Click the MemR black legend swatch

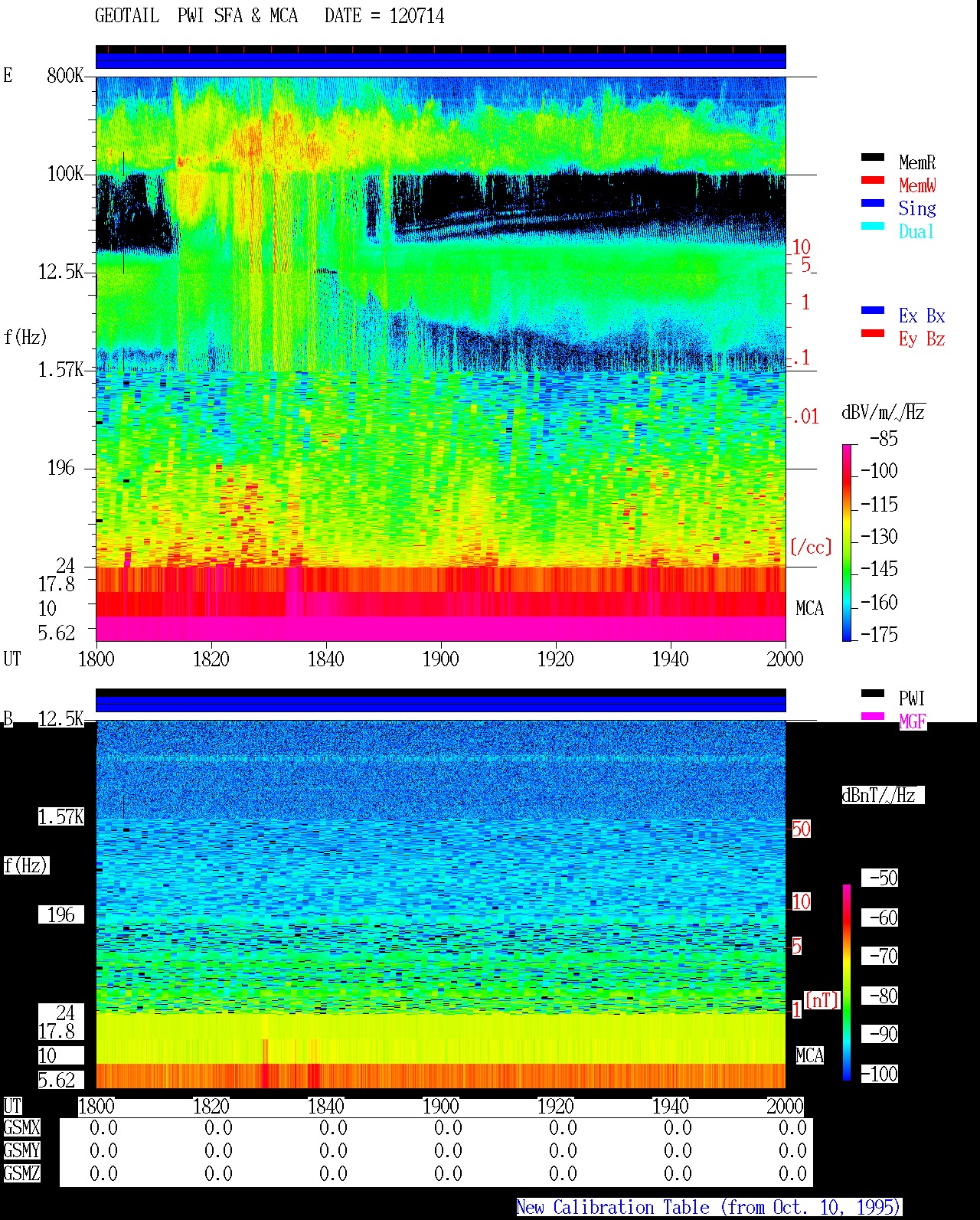coord(872,157)
